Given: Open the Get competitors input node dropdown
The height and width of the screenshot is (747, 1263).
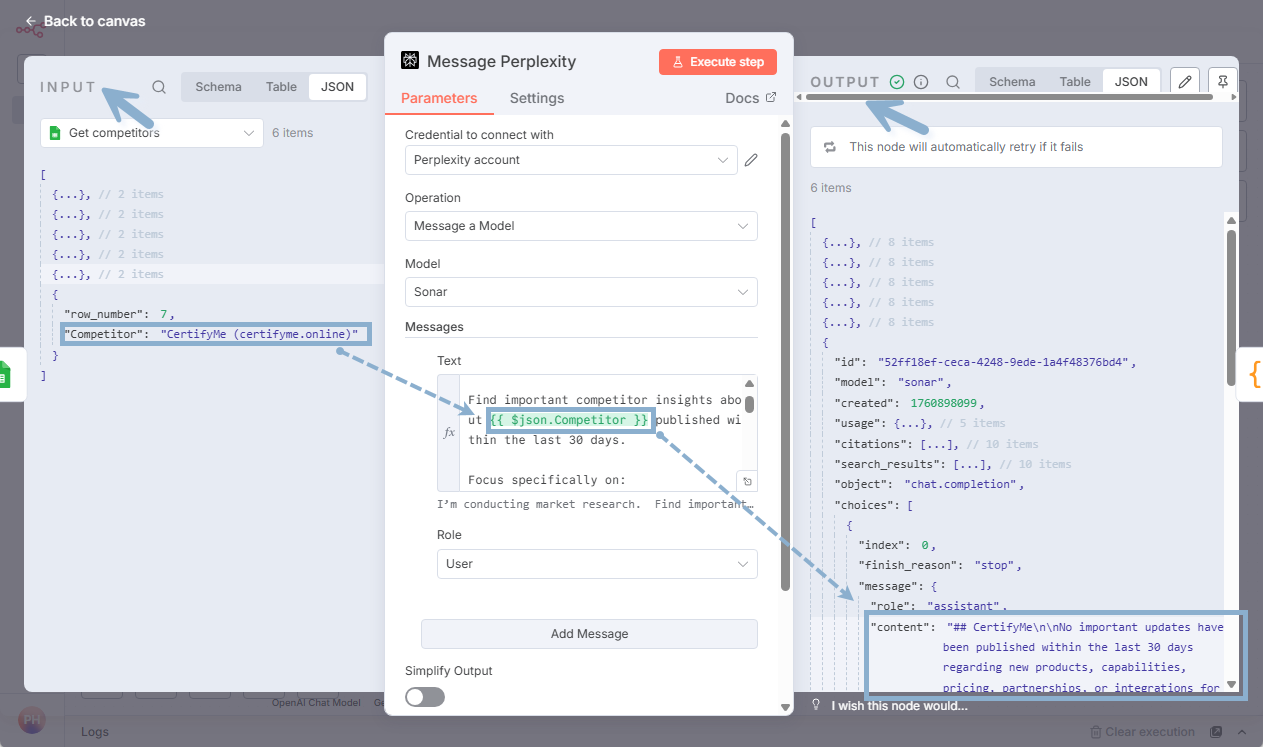Looking at the screenshot, I should [152, 133].
